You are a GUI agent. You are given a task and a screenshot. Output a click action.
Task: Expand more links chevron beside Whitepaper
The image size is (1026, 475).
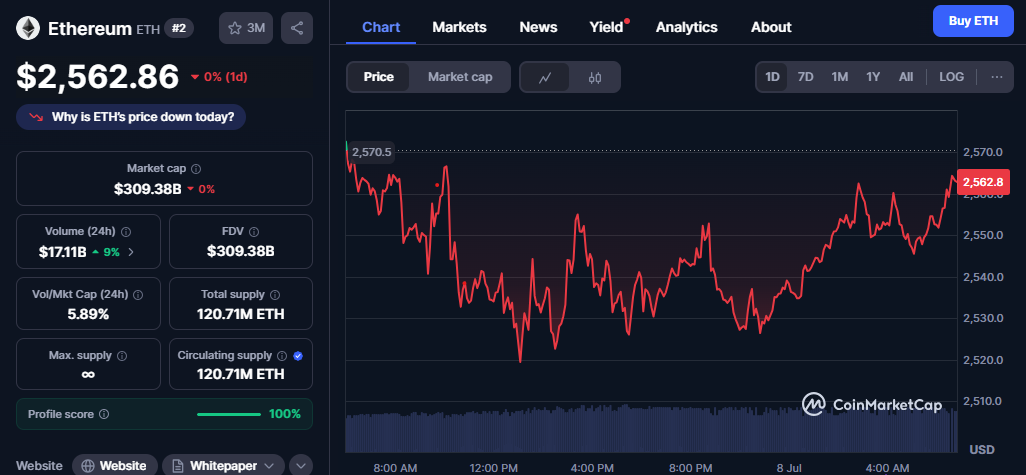301,466
